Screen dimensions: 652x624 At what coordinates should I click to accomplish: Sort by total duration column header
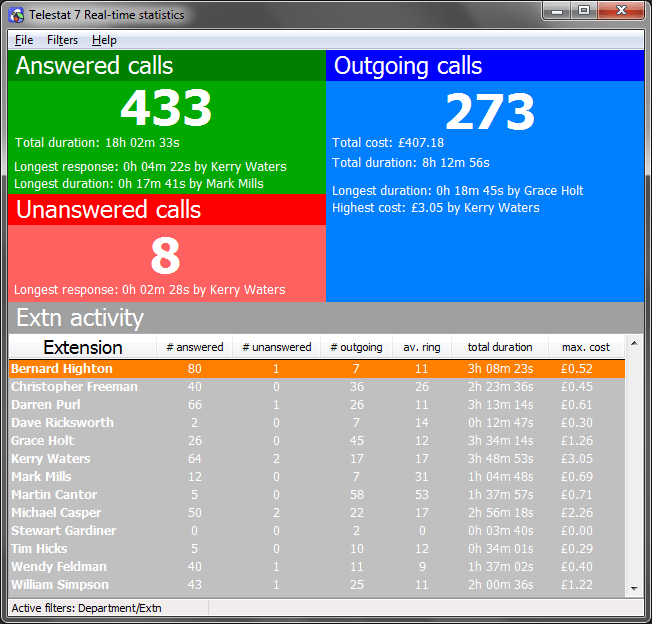[500, 347]
